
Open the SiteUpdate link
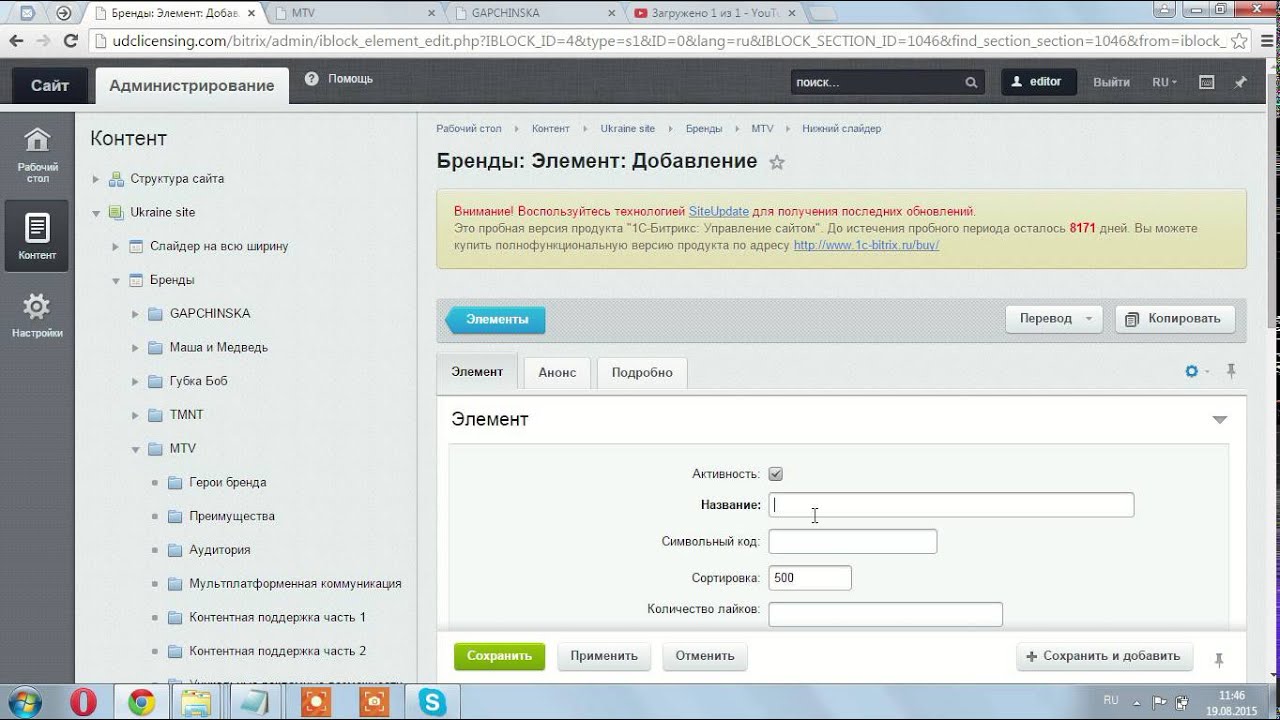click(x=719, y=211)
